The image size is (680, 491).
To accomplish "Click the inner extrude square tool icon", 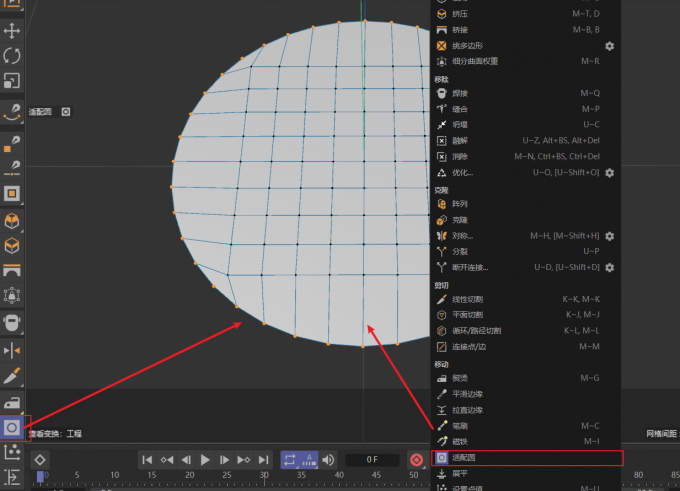I will 12,193.
